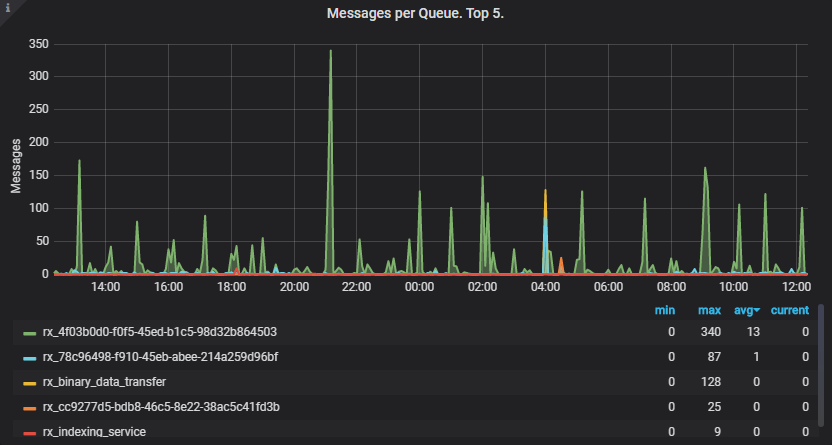Click the panel info icon in top-left corner

point(6,6)
